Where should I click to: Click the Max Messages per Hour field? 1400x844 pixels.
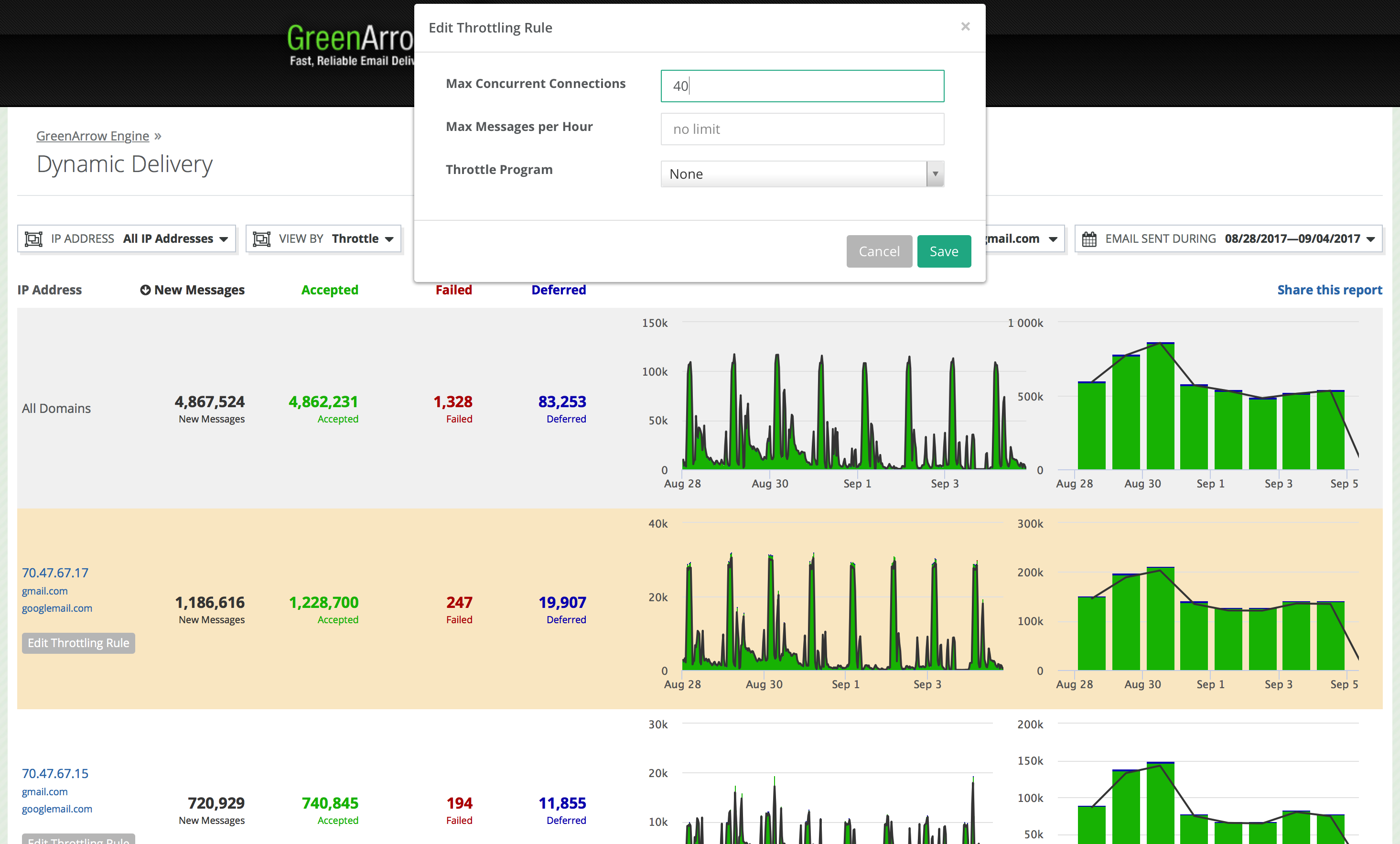[x=802, y=129]
